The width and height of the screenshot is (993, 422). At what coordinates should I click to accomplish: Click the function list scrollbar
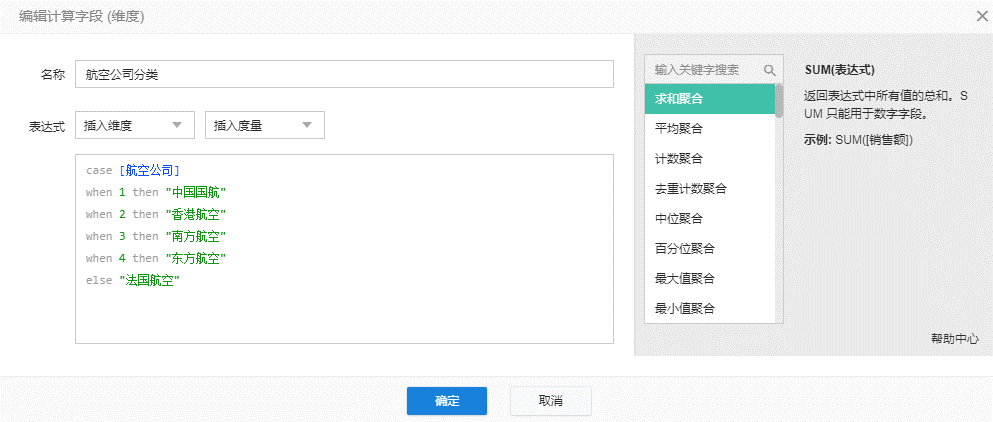pyautogui.click(x=779, y=103)
